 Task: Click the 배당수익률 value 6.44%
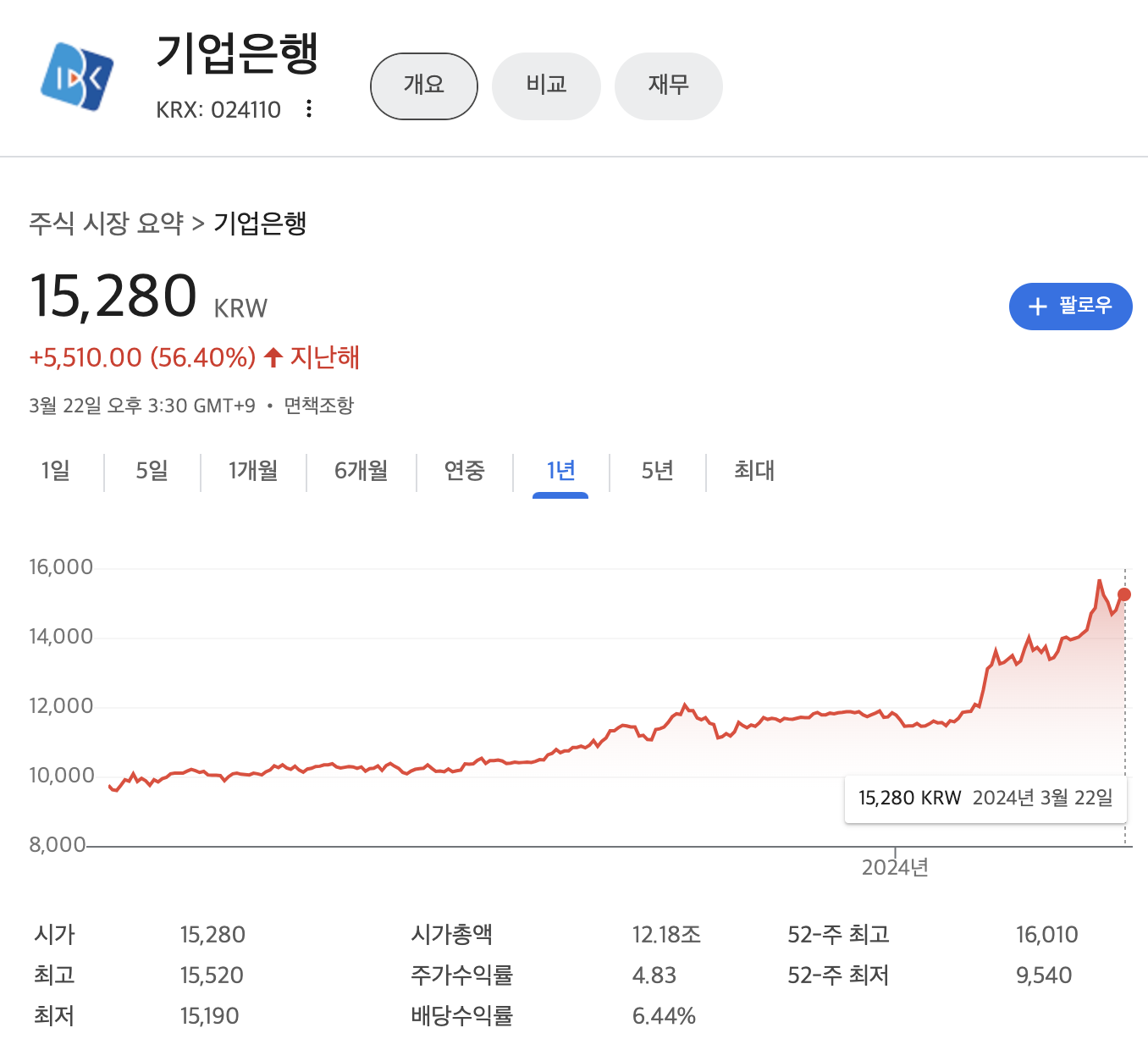point(664,1016)
